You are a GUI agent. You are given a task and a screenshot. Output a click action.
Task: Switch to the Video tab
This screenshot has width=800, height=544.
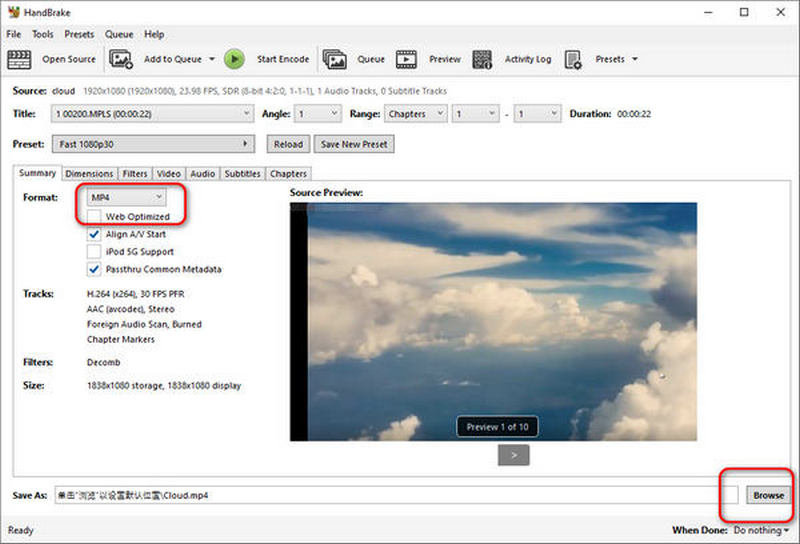coord(169,174)
